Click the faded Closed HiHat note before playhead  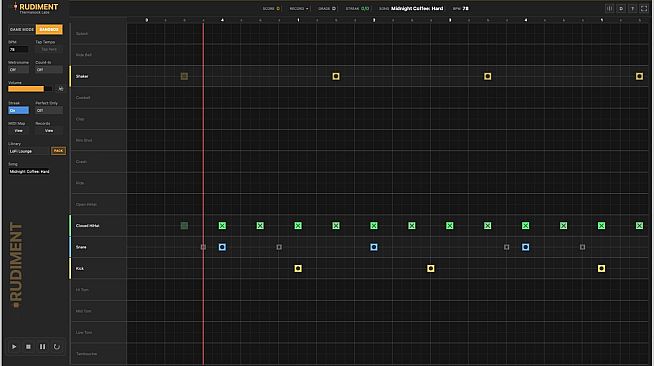[184, 226]
